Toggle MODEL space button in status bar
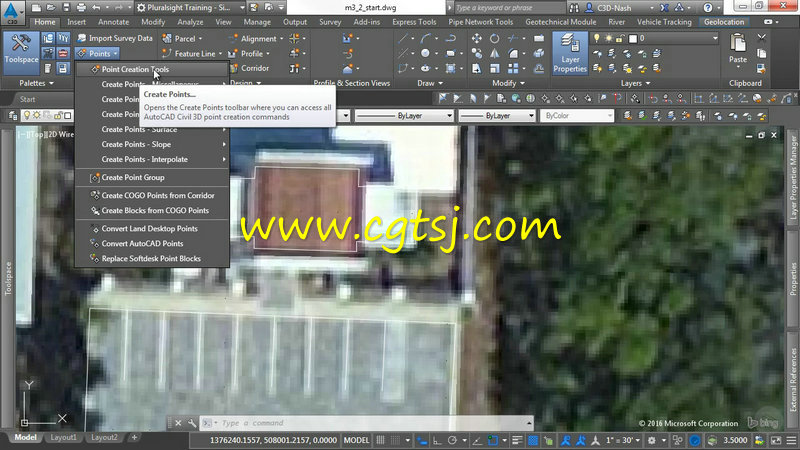Screen dimensions: 800x450 click(356, 440)
